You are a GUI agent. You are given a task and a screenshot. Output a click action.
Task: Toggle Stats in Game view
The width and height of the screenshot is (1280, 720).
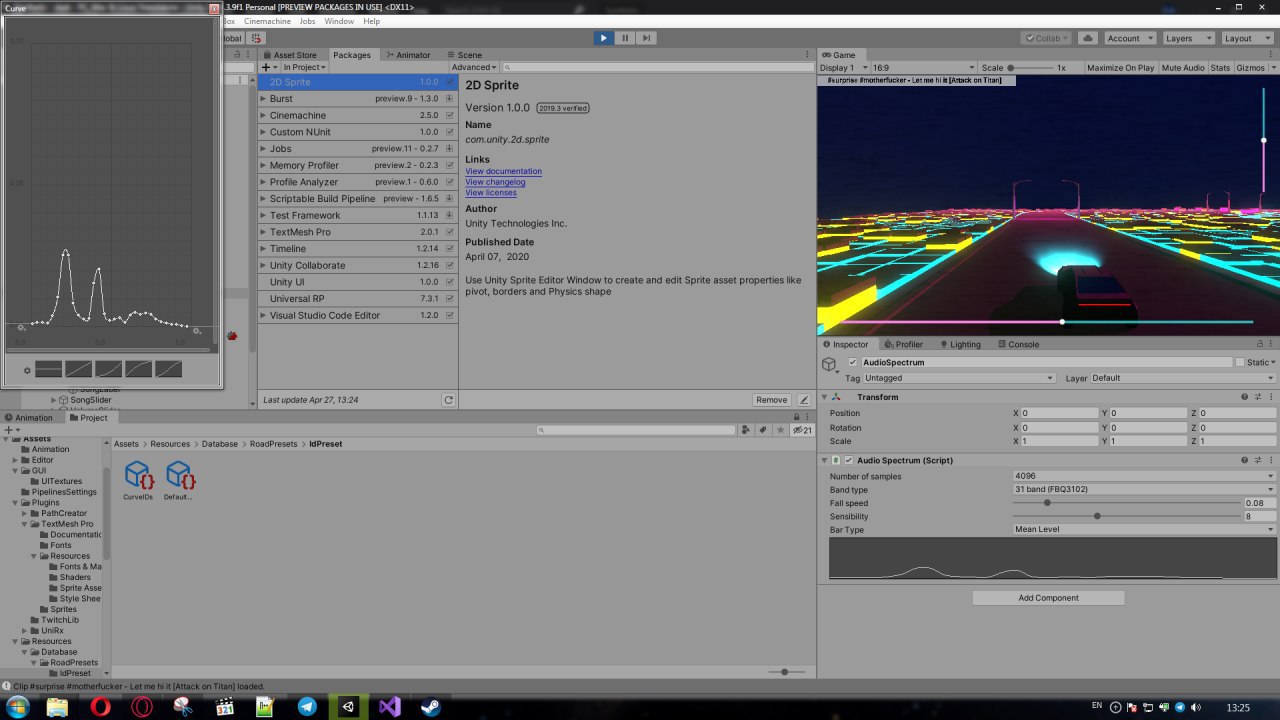click(1220, 68)
